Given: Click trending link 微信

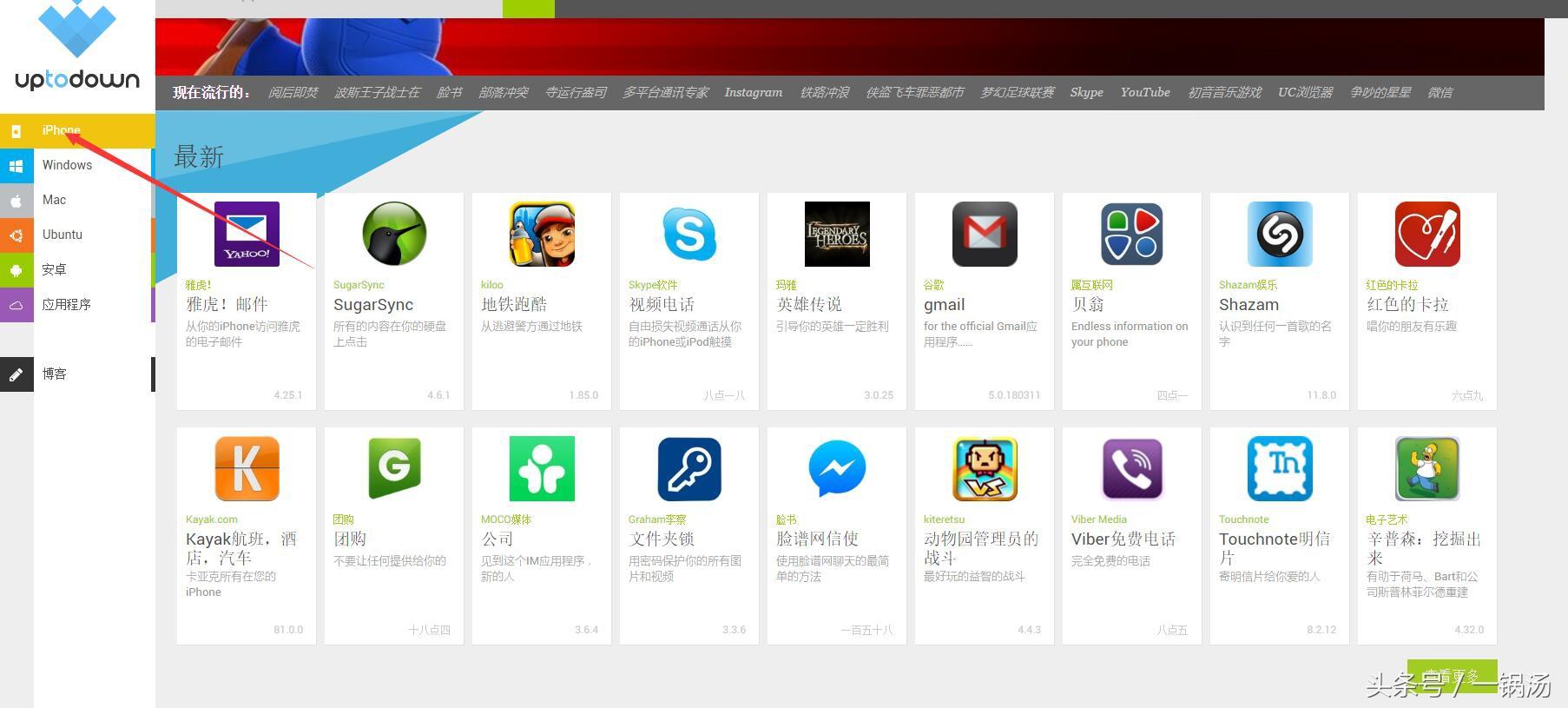Looking at the screenshot, I should coord(1440,92).
